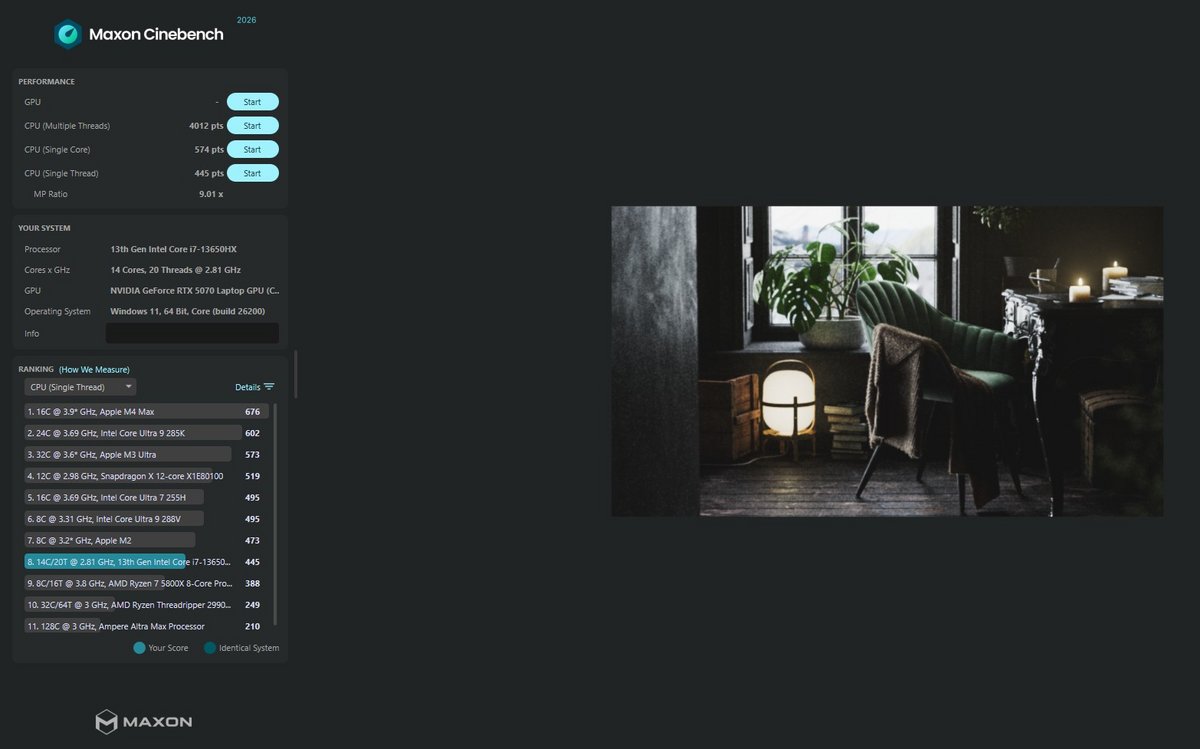Click the RANKING section heading
This screenshot has height=749, width=1200.
point(36,370)
